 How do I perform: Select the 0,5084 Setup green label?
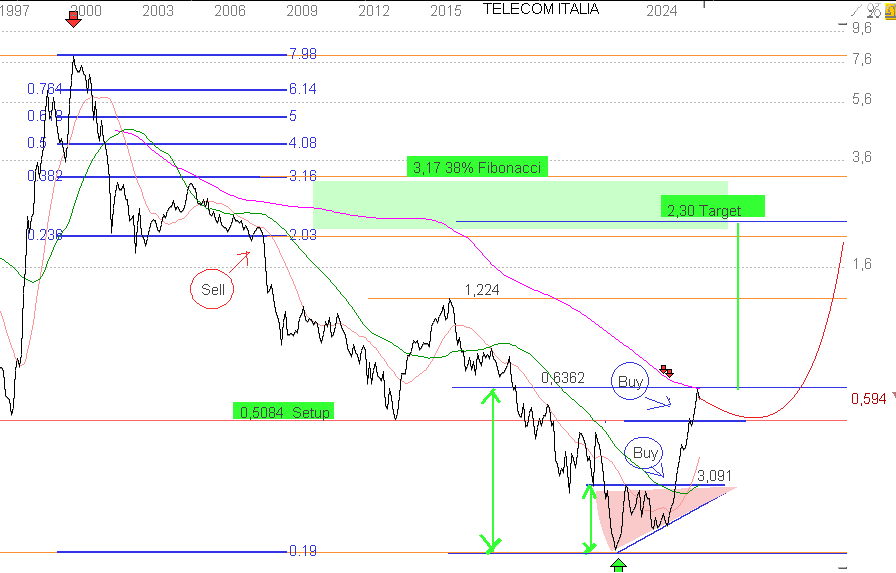[x=285, y=411]
